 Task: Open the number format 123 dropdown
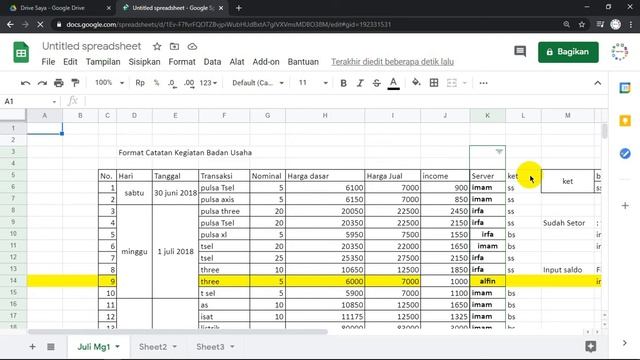coord(208,83)
